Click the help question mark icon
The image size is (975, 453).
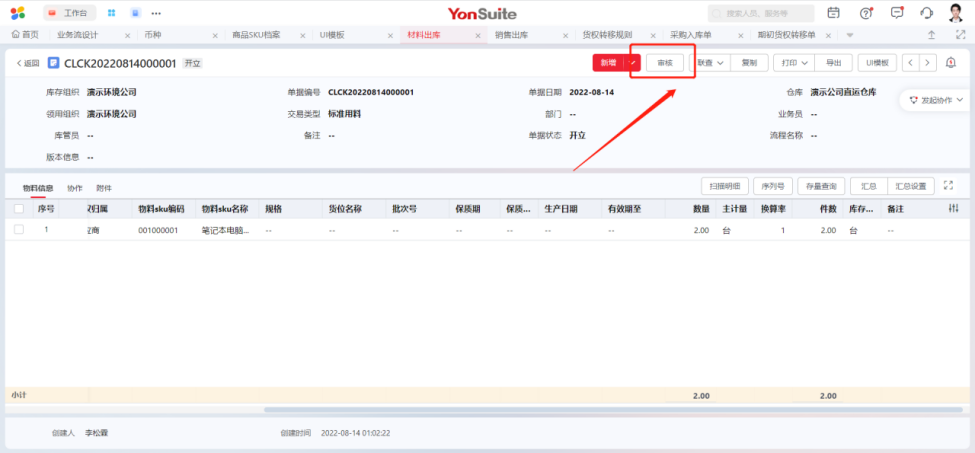pyautogui.click(x=866, y=13)
